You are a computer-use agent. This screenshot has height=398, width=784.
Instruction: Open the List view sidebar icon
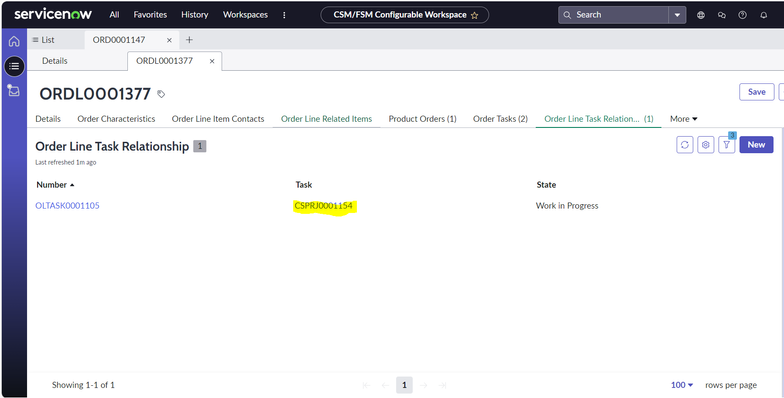pyautogui.click(x=14, y=66)
